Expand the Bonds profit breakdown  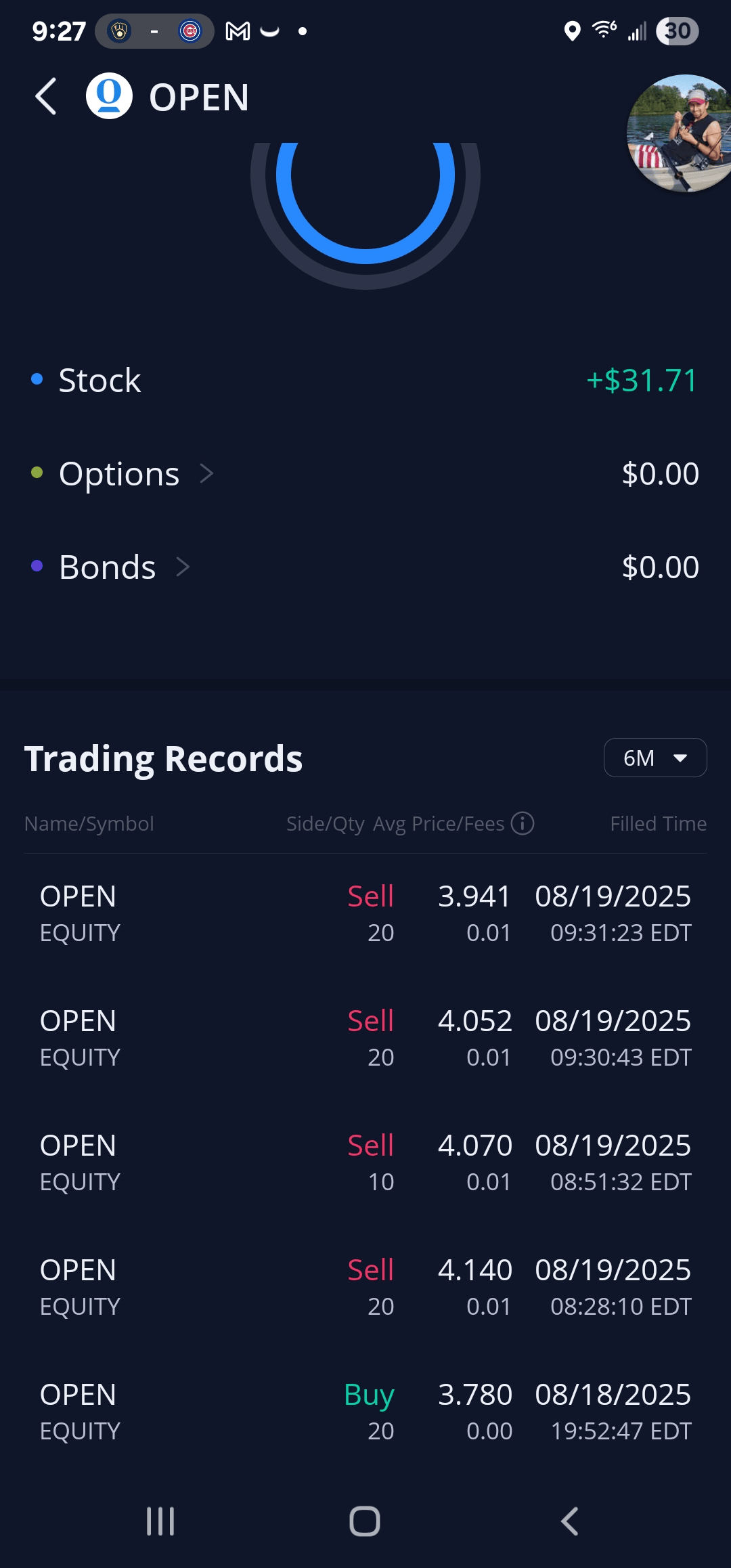[123, 567]
